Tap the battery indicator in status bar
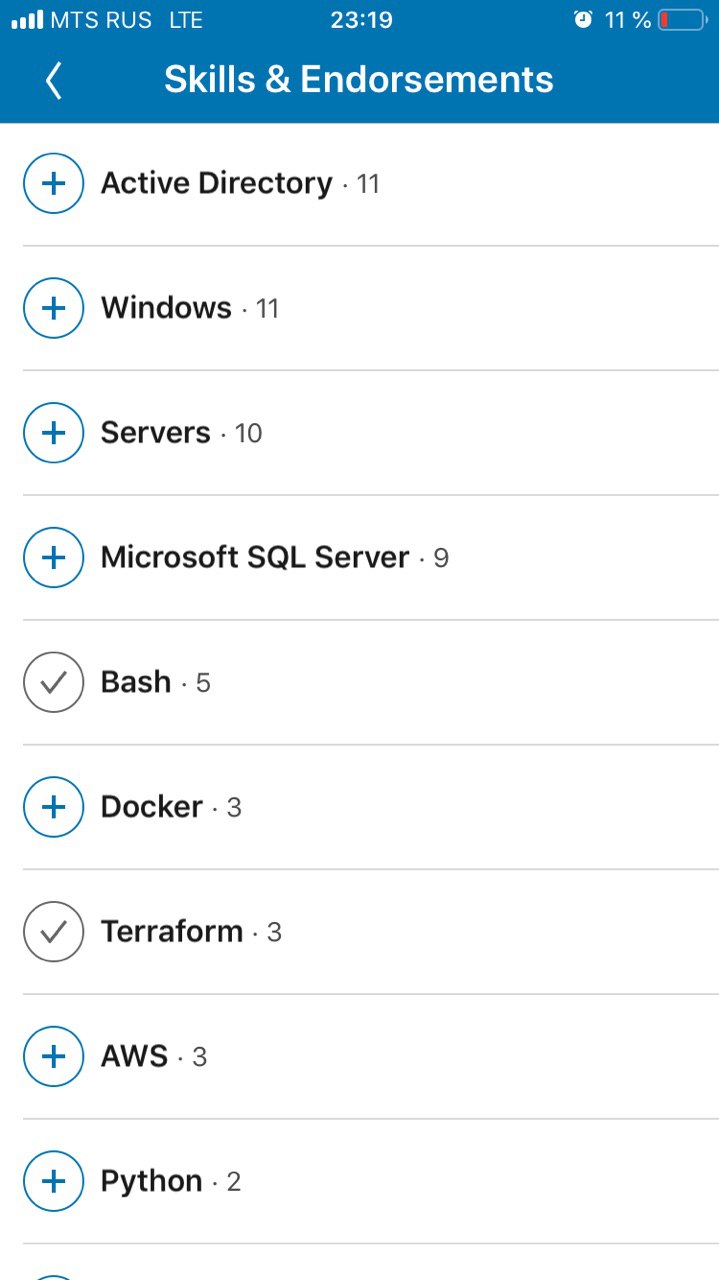Image resolution: width=719 pixels, height=1280 pixels. click(x=682, y=20)
